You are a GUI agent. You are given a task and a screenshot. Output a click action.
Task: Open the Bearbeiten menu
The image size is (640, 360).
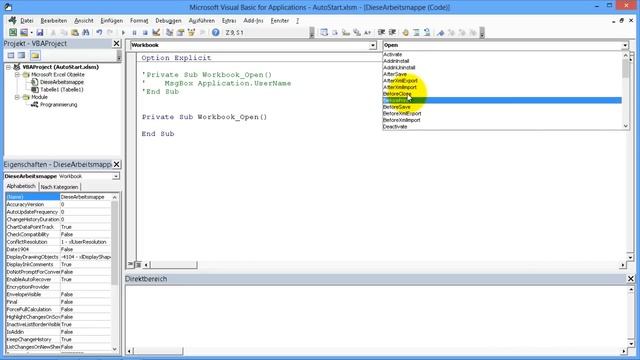pyautogui.click(x=53, y=20)
